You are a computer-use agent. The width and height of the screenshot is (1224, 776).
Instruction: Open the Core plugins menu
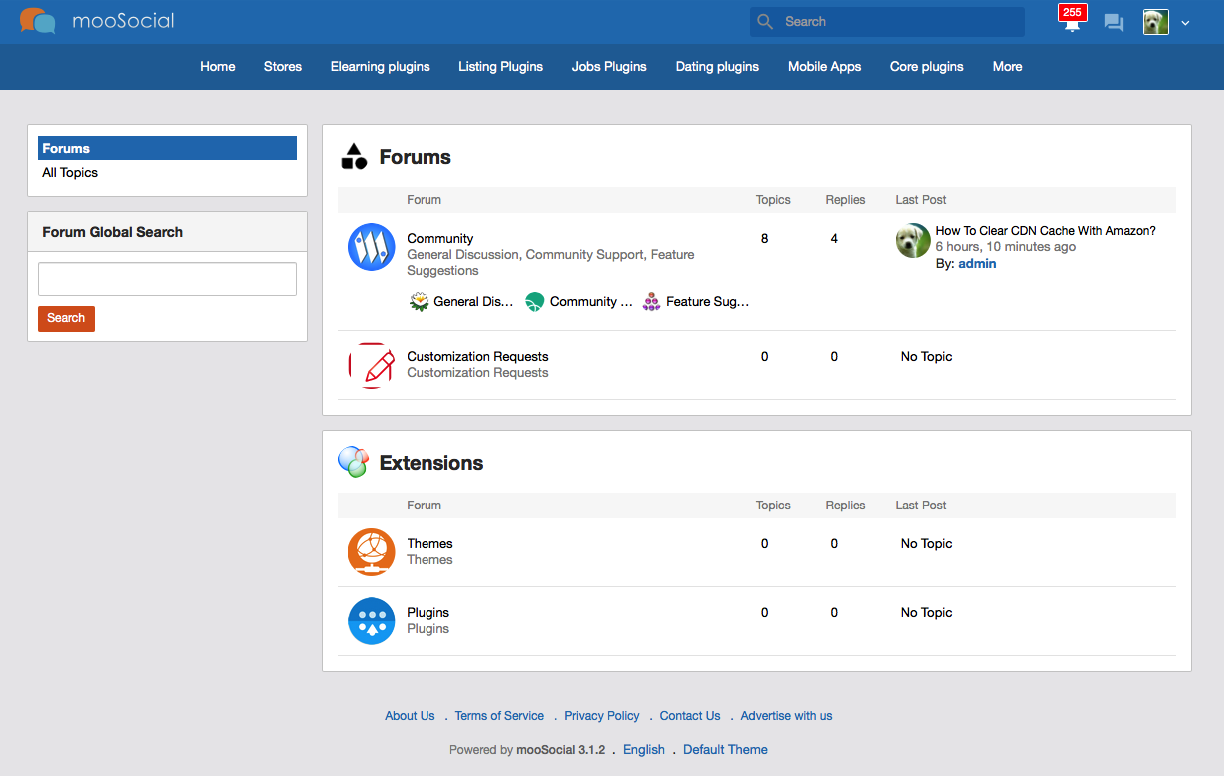pyautogui.click(x=927, y=67)
